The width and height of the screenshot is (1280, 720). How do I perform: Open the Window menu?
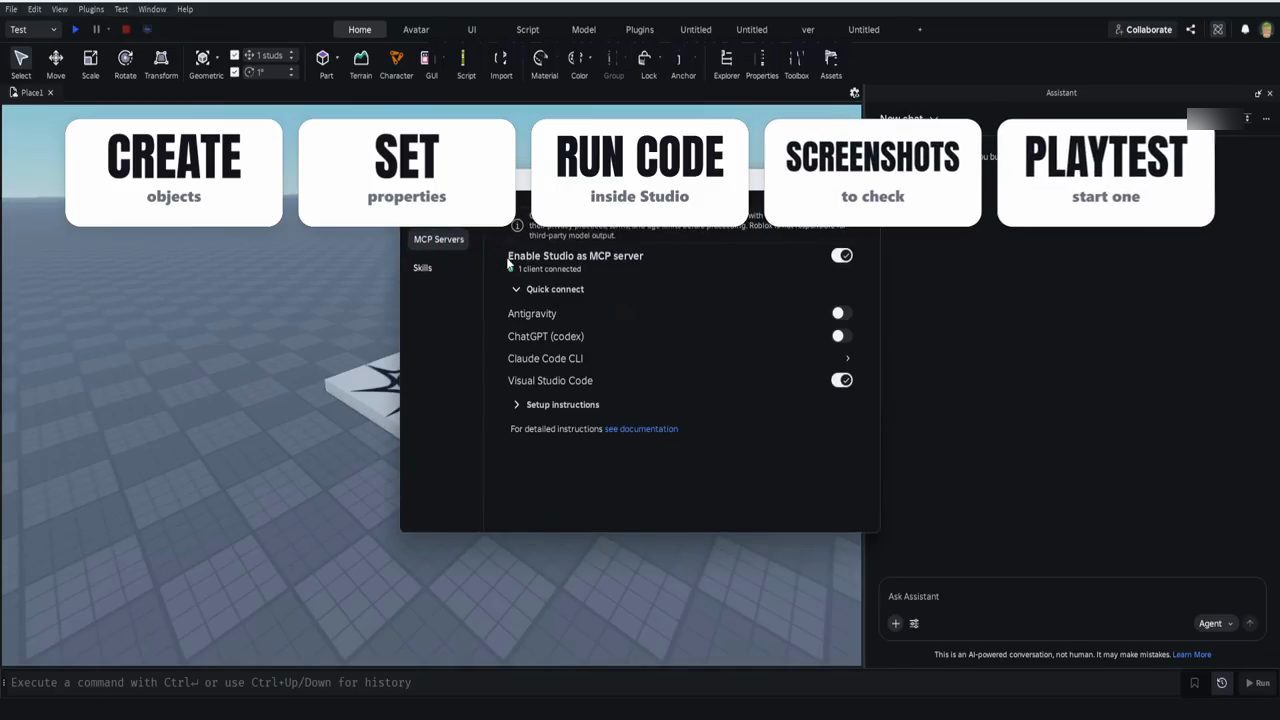point(152,9)
